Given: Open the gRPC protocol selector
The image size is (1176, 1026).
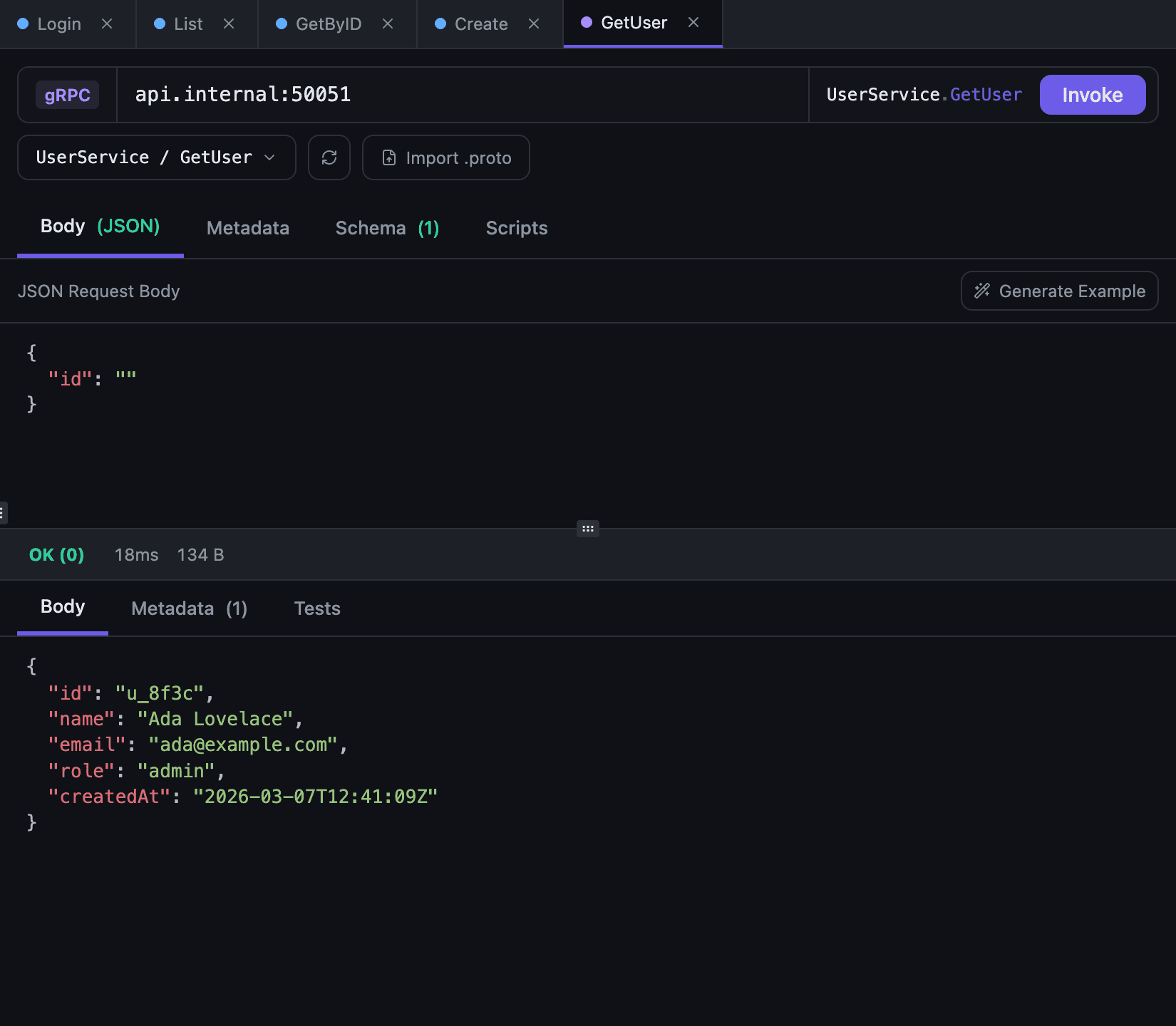Looking at the screenshot, I should (x=68, y=95).
